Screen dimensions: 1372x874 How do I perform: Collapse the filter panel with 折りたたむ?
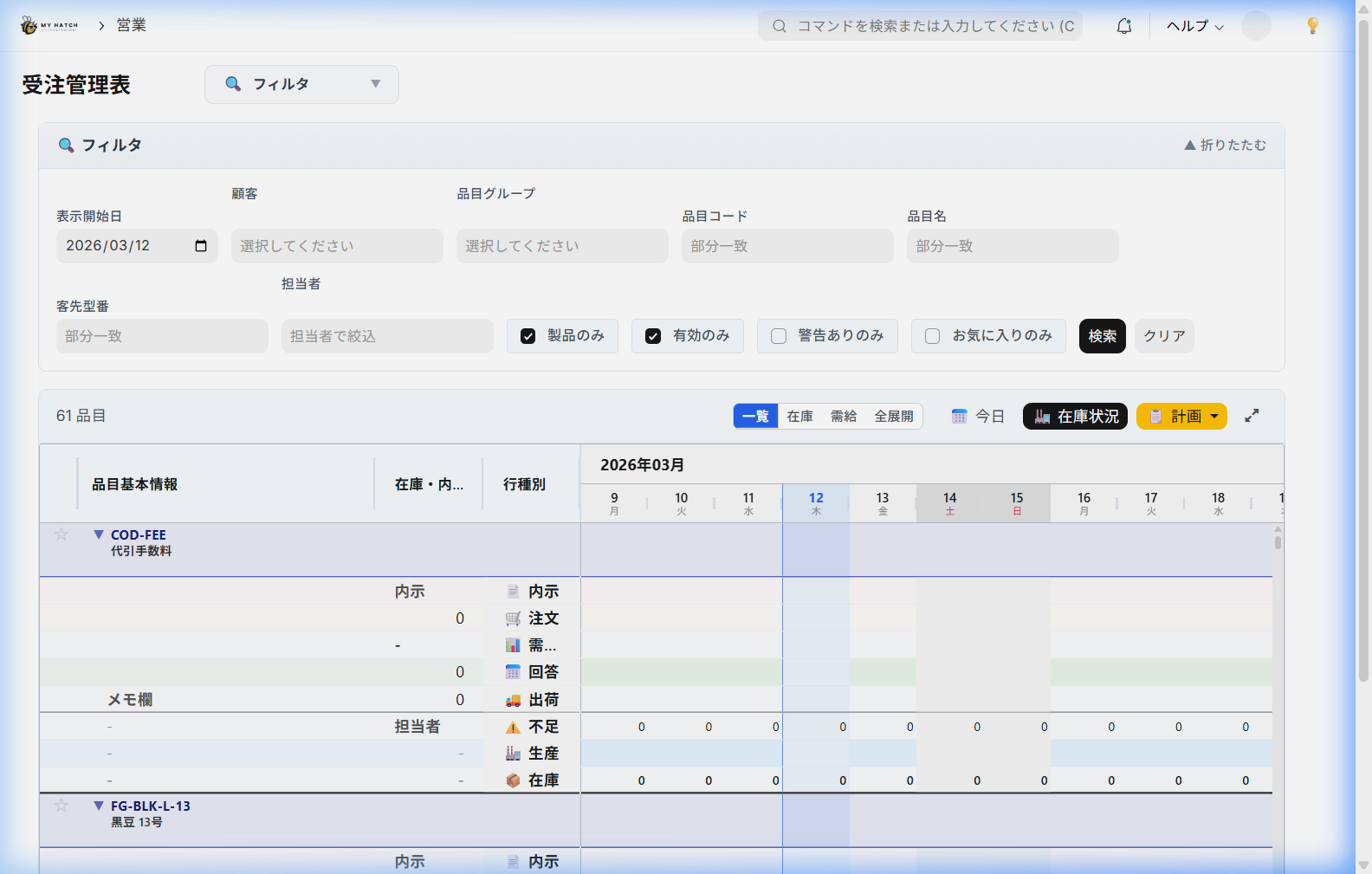point(1225,146)
